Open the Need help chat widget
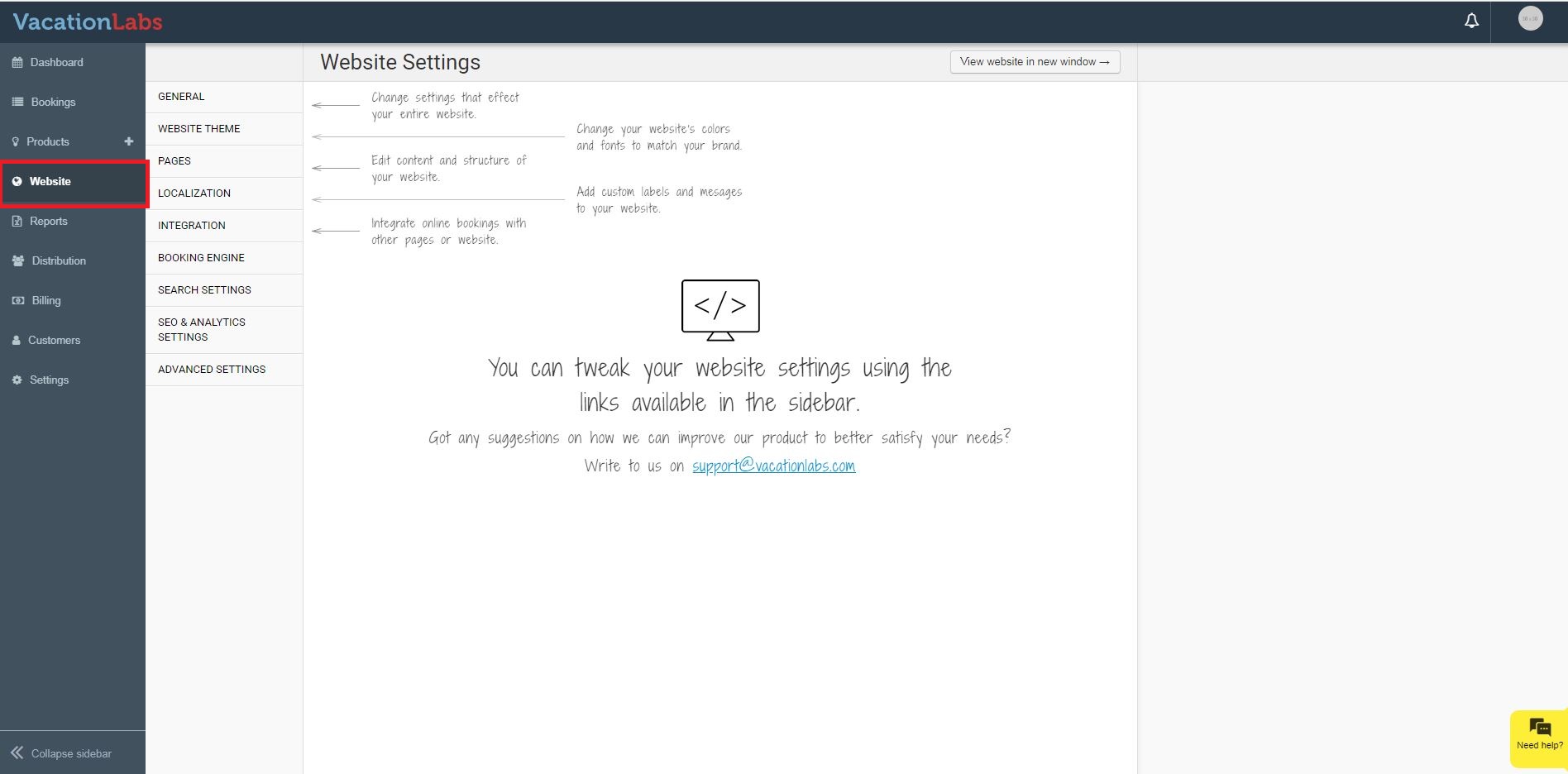The width and height of the screenshot is (1568, 774). click(1539, 733)
